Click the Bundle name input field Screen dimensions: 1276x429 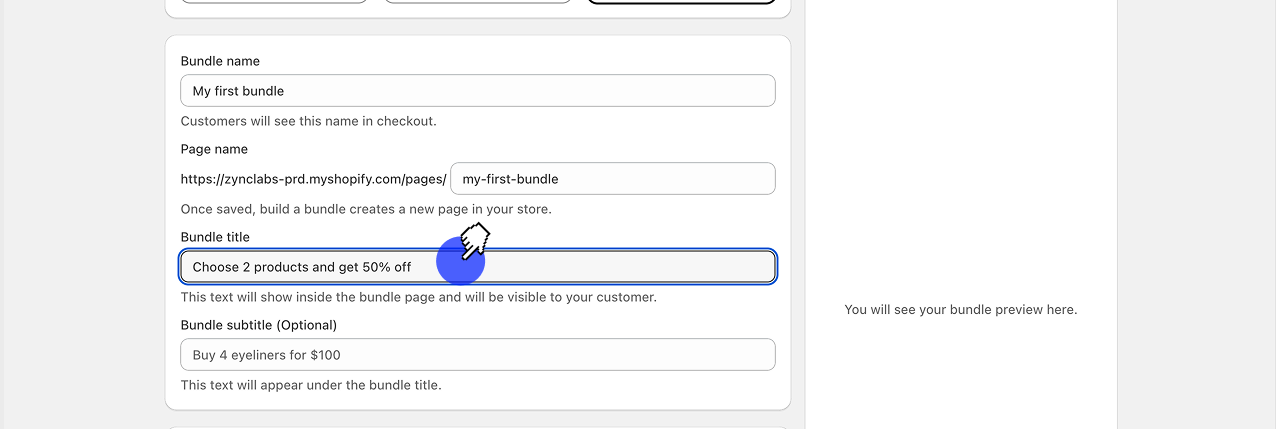[477, 91]
